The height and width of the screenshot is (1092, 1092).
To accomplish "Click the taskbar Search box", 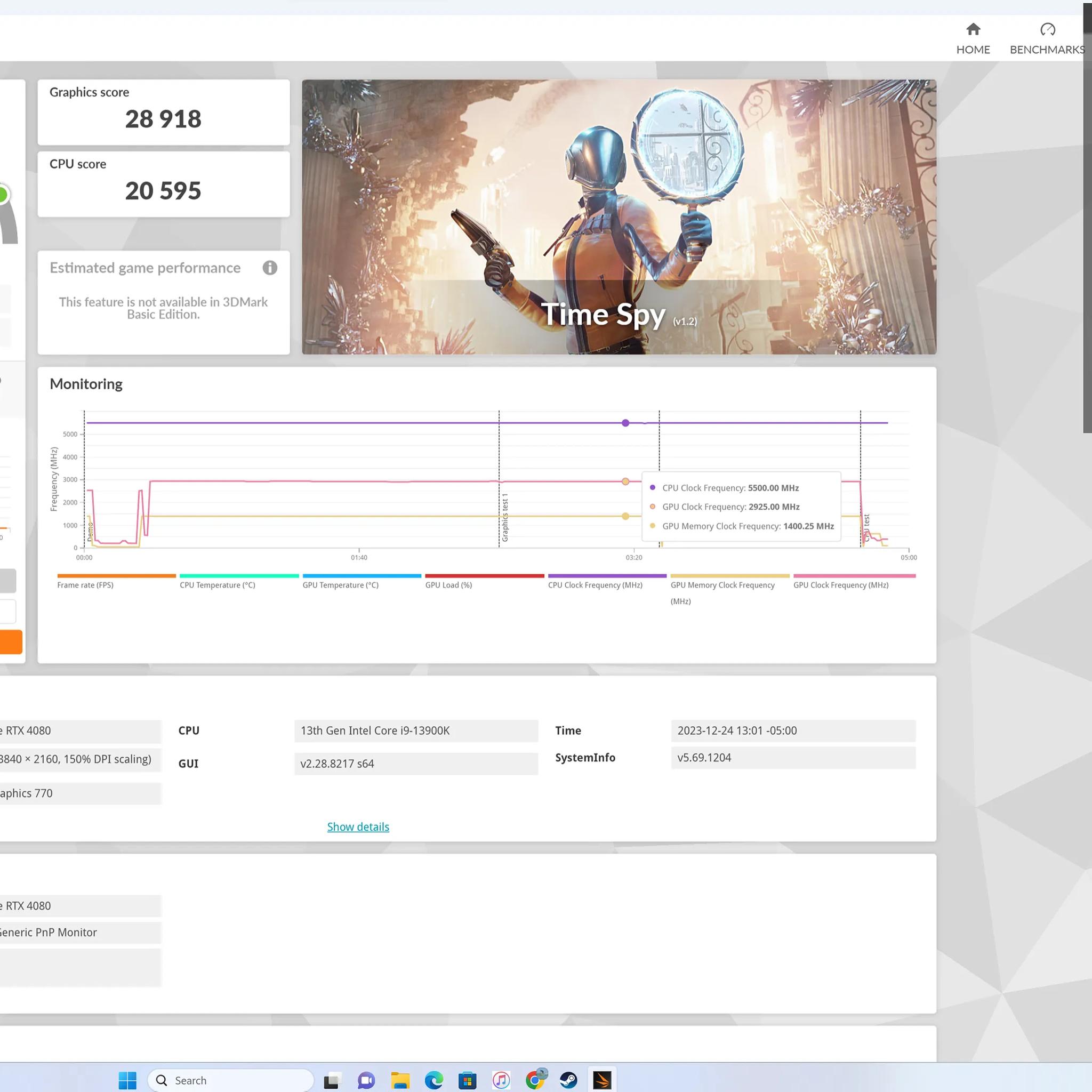I will (x=230, y=1080).
